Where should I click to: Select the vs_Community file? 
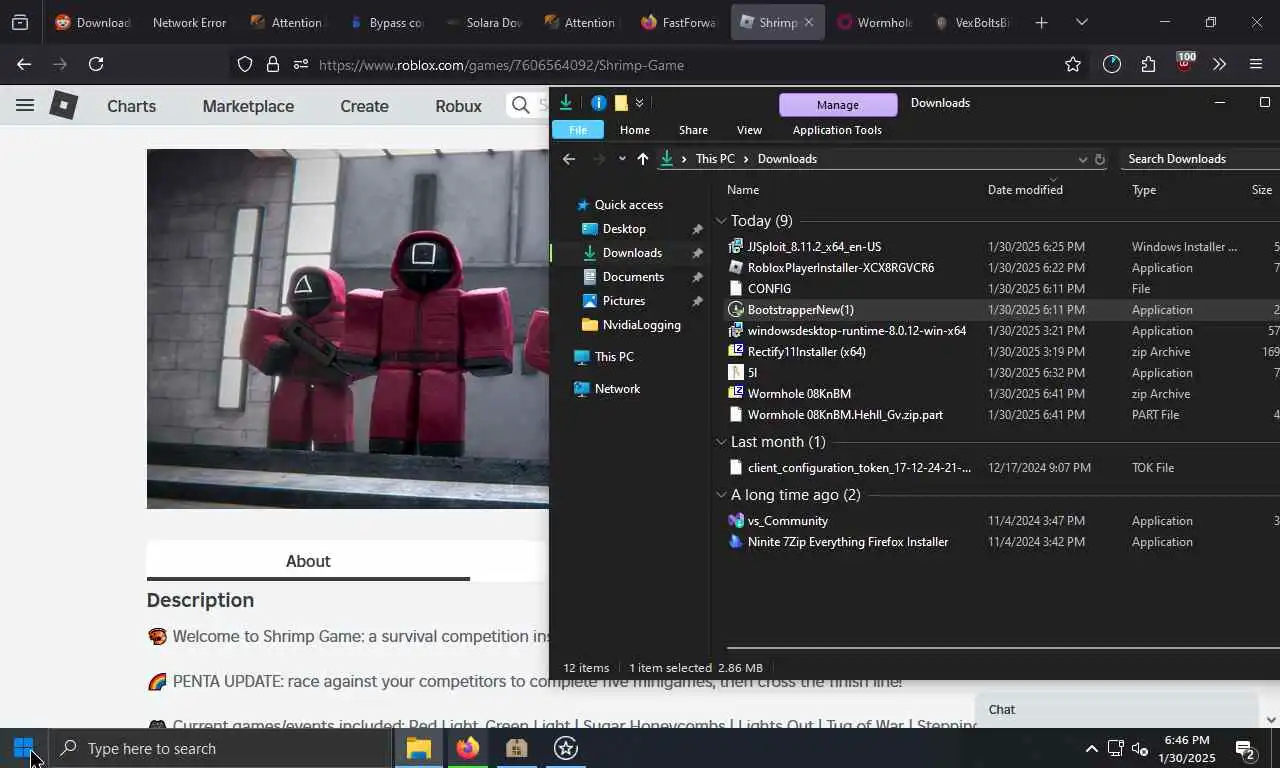click(787, 521)
